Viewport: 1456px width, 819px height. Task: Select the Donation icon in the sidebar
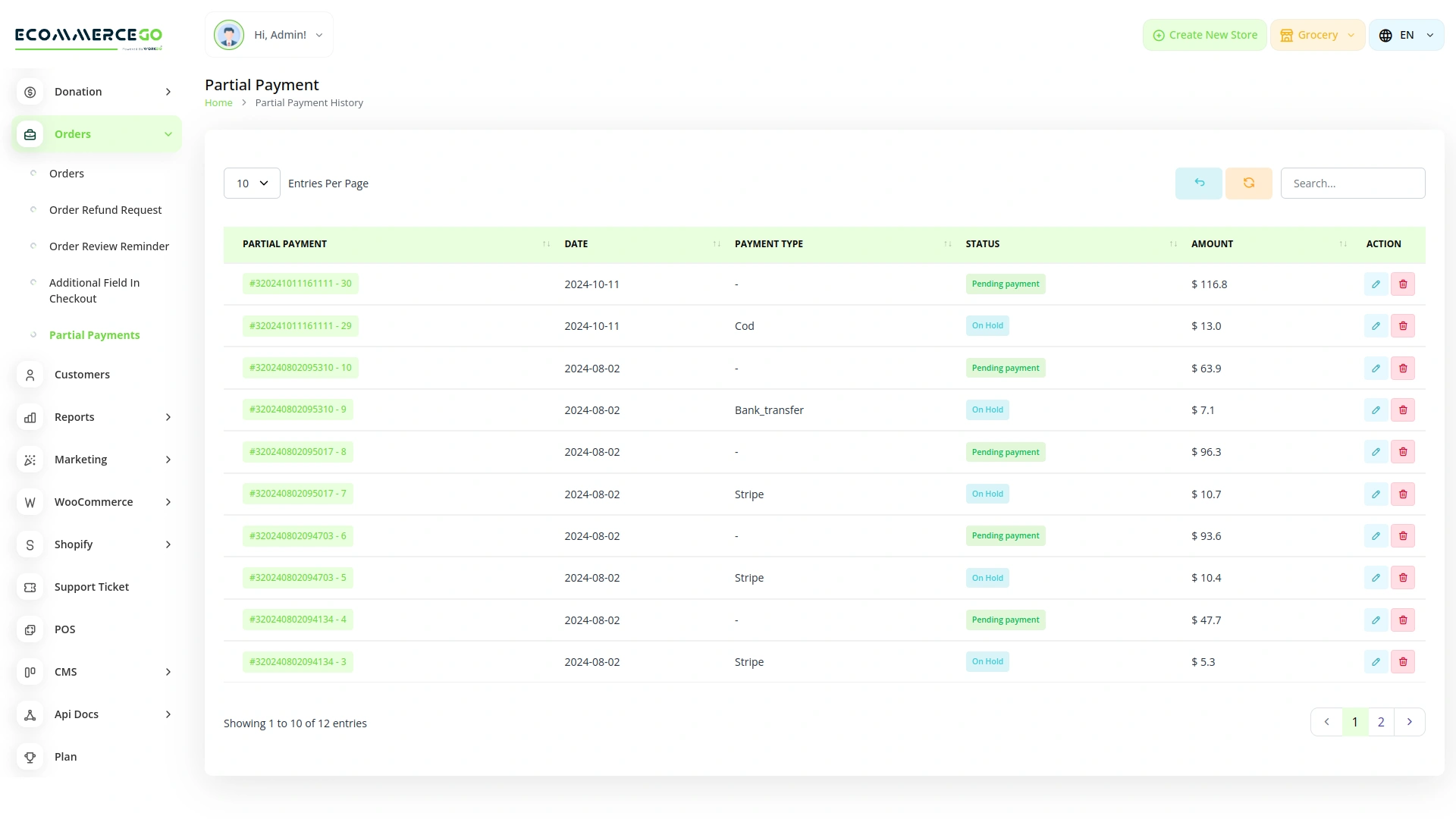[x=30, y=92]
